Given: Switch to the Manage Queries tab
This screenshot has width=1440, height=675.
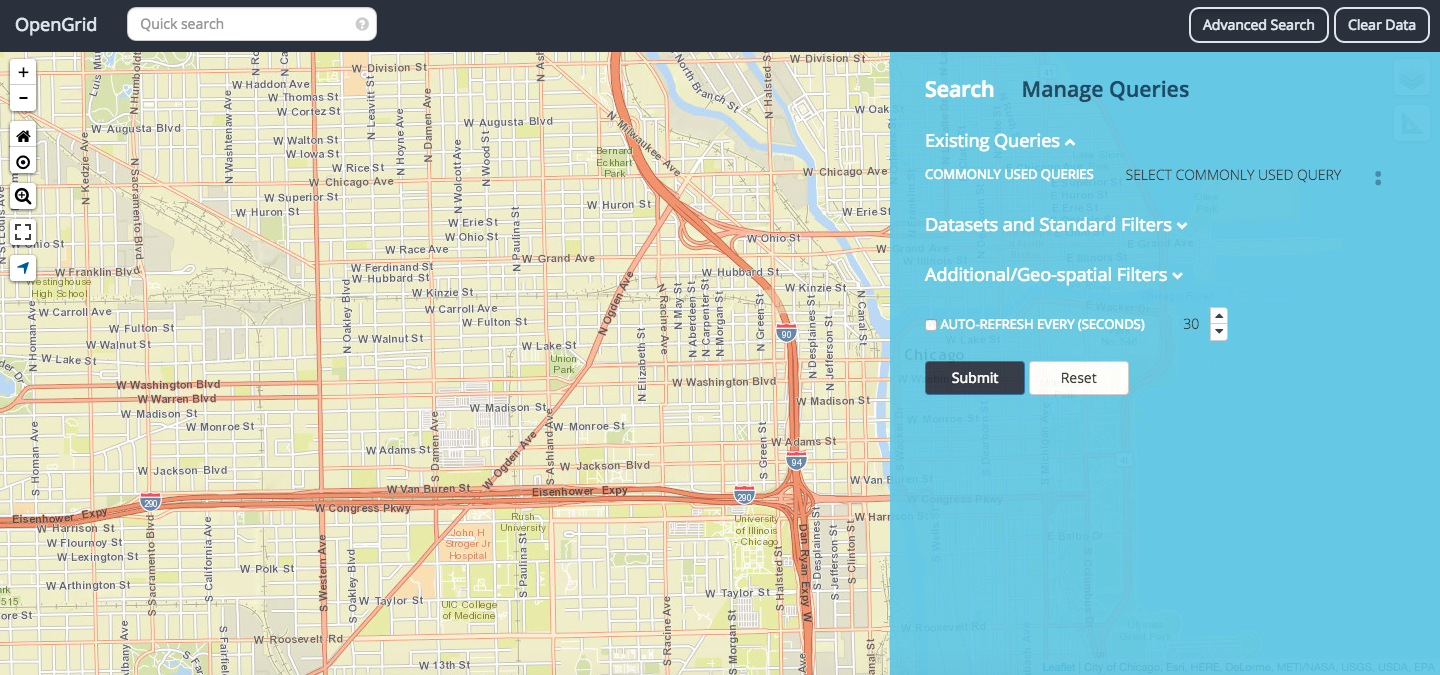Looking at the screenshot, I should coord(1105,90).
